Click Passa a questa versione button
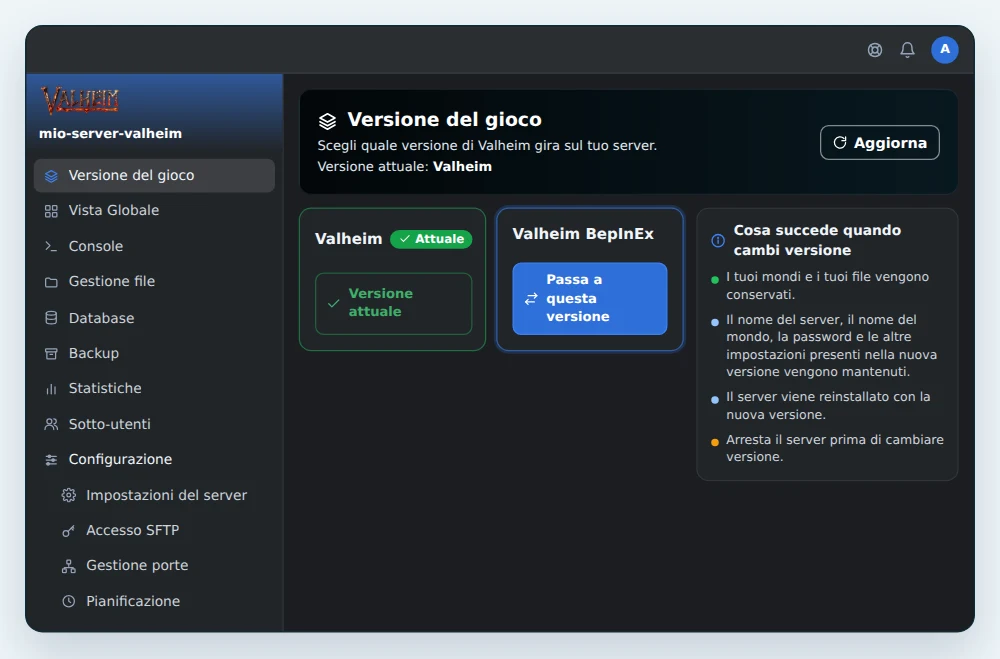 [590, 299]
